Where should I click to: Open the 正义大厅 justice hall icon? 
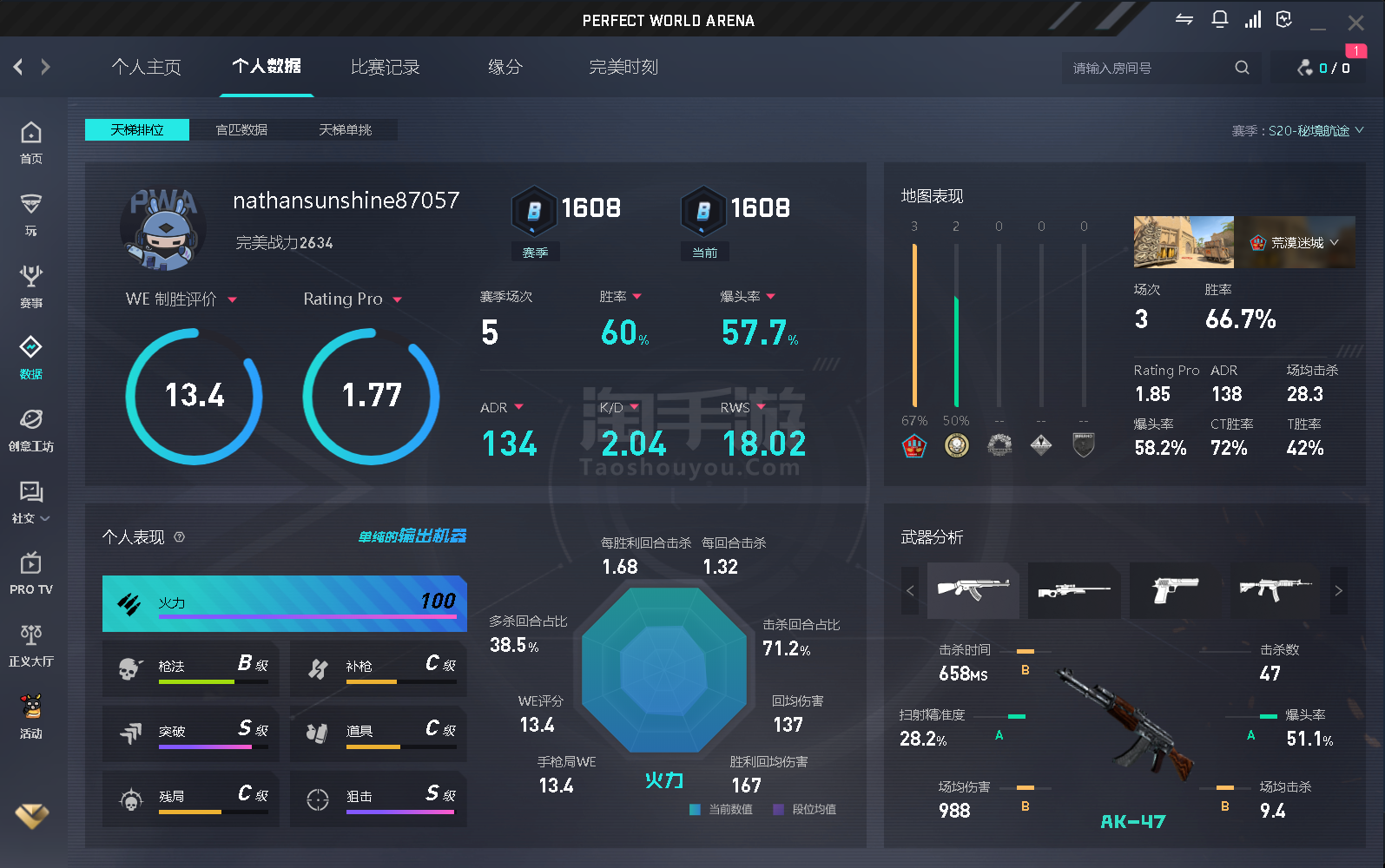31,645
